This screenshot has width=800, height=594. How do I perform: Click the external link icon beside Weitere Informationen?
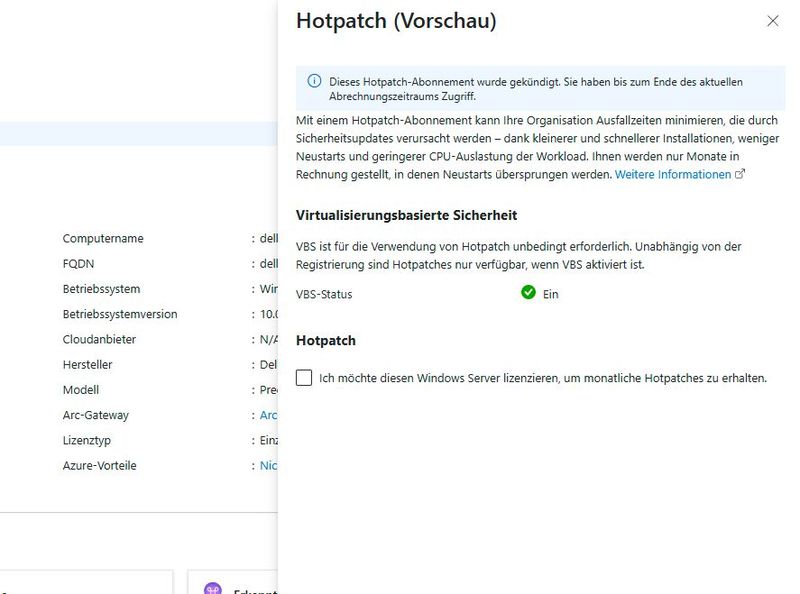(x=737, y=174)
